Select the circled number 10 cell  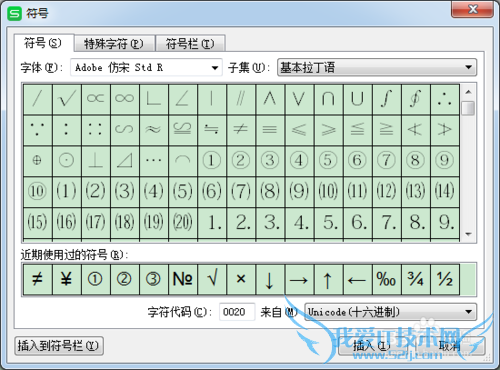[38, 192]
